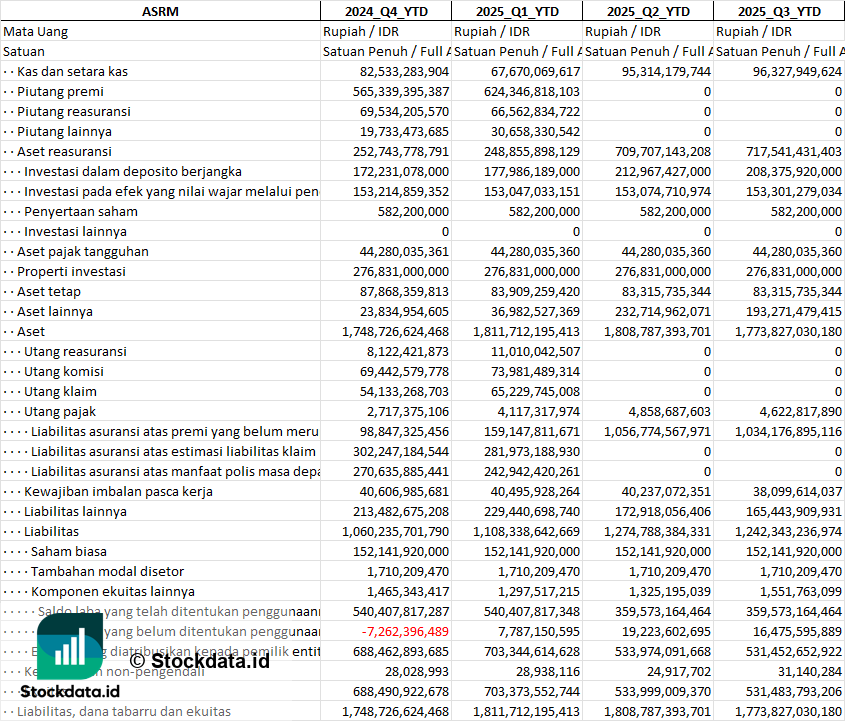Select the Aset 2024_Q4 value 1,748,726,624,468
Viewport: 845px width, 721px height.
(395, 331)
